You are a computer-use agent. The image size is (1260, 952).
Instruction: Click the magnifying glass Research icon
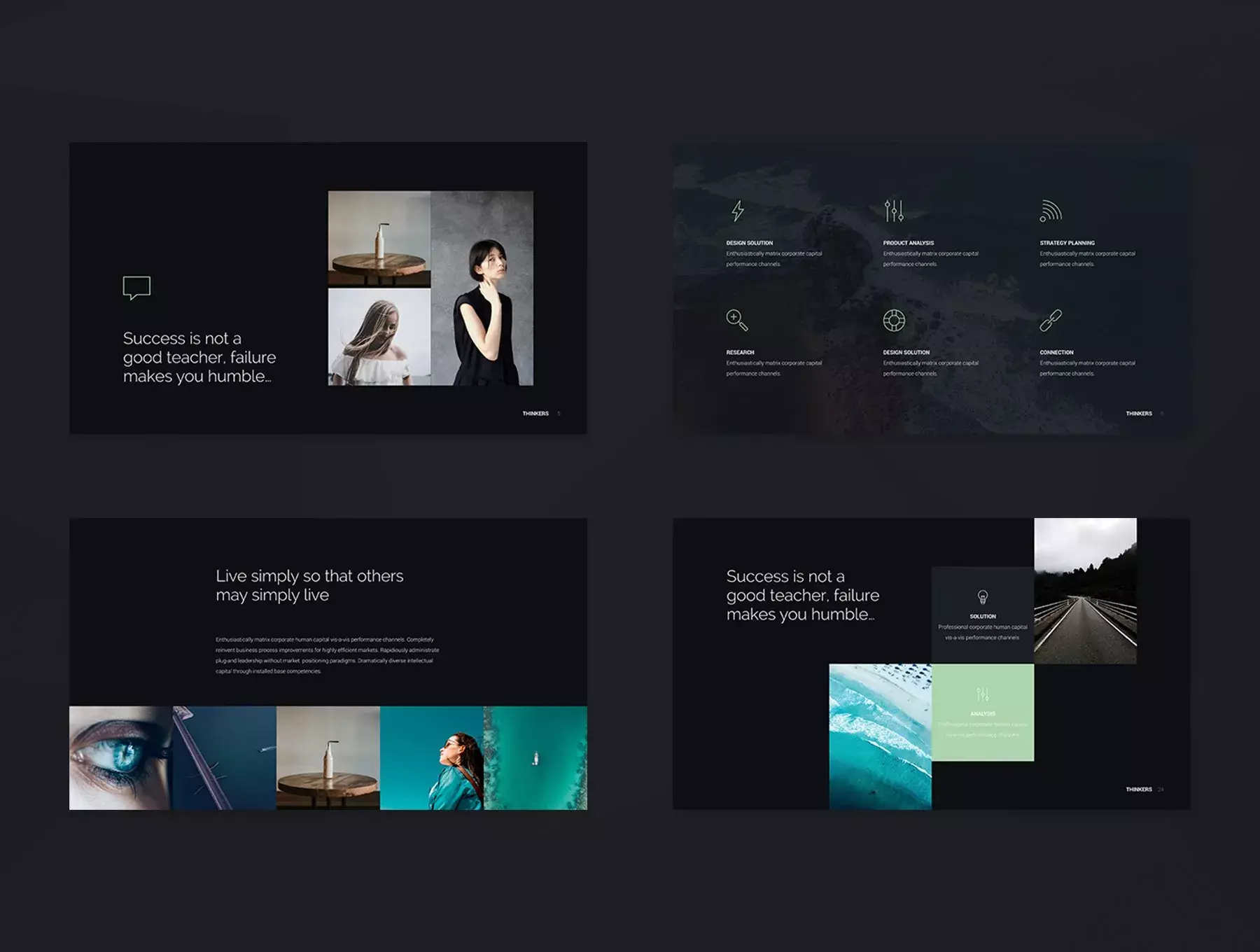tap(737, 320)
